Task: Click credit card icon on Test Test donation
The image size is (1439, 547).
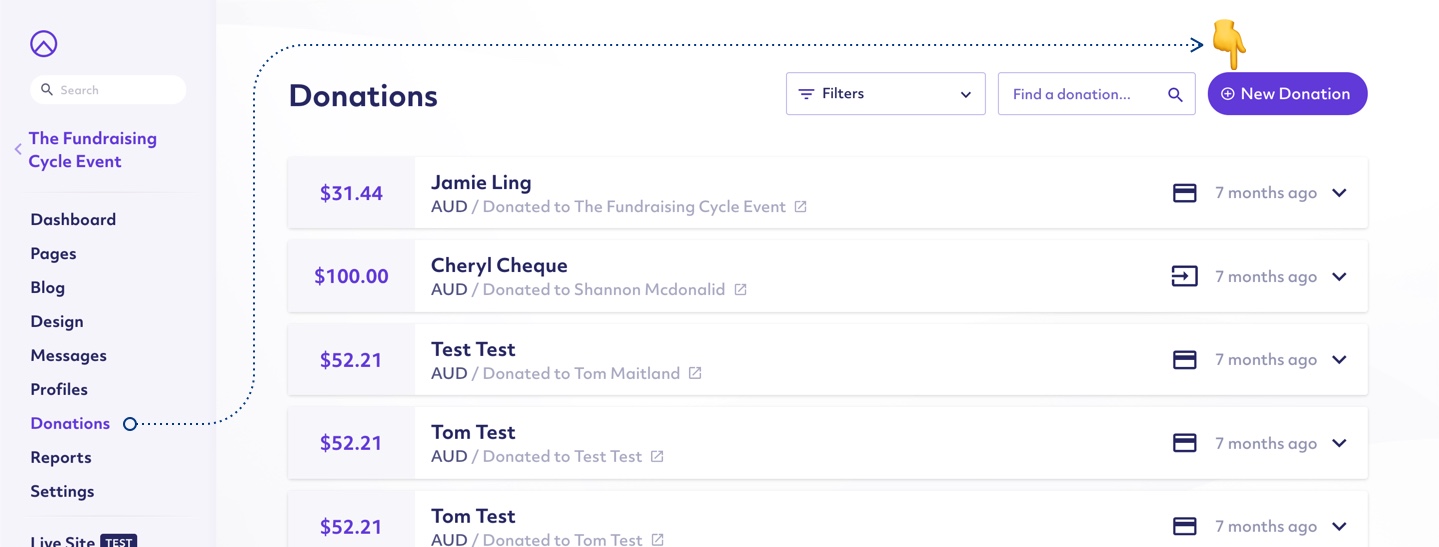Action: pos(1185,360)
